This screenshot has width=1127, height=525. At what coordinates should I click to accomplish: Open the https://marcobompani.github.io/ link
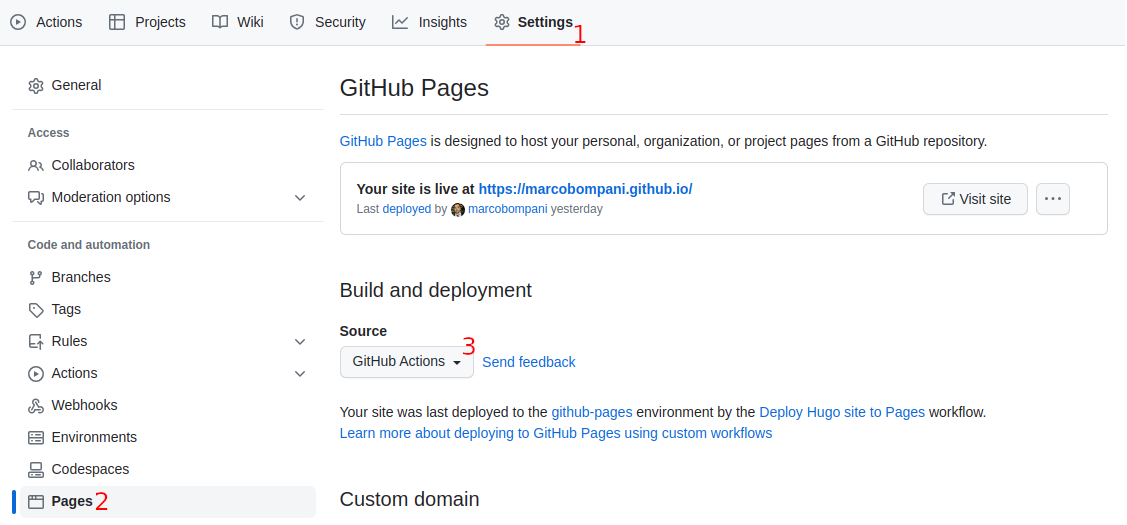[x=585, y=189]
